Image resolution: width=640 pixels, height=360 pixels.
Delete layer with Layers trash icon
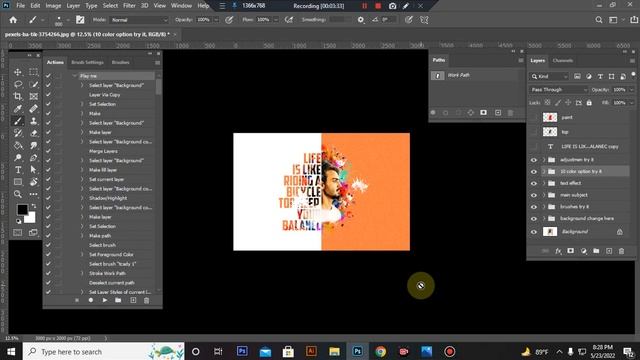pos(622,251)
